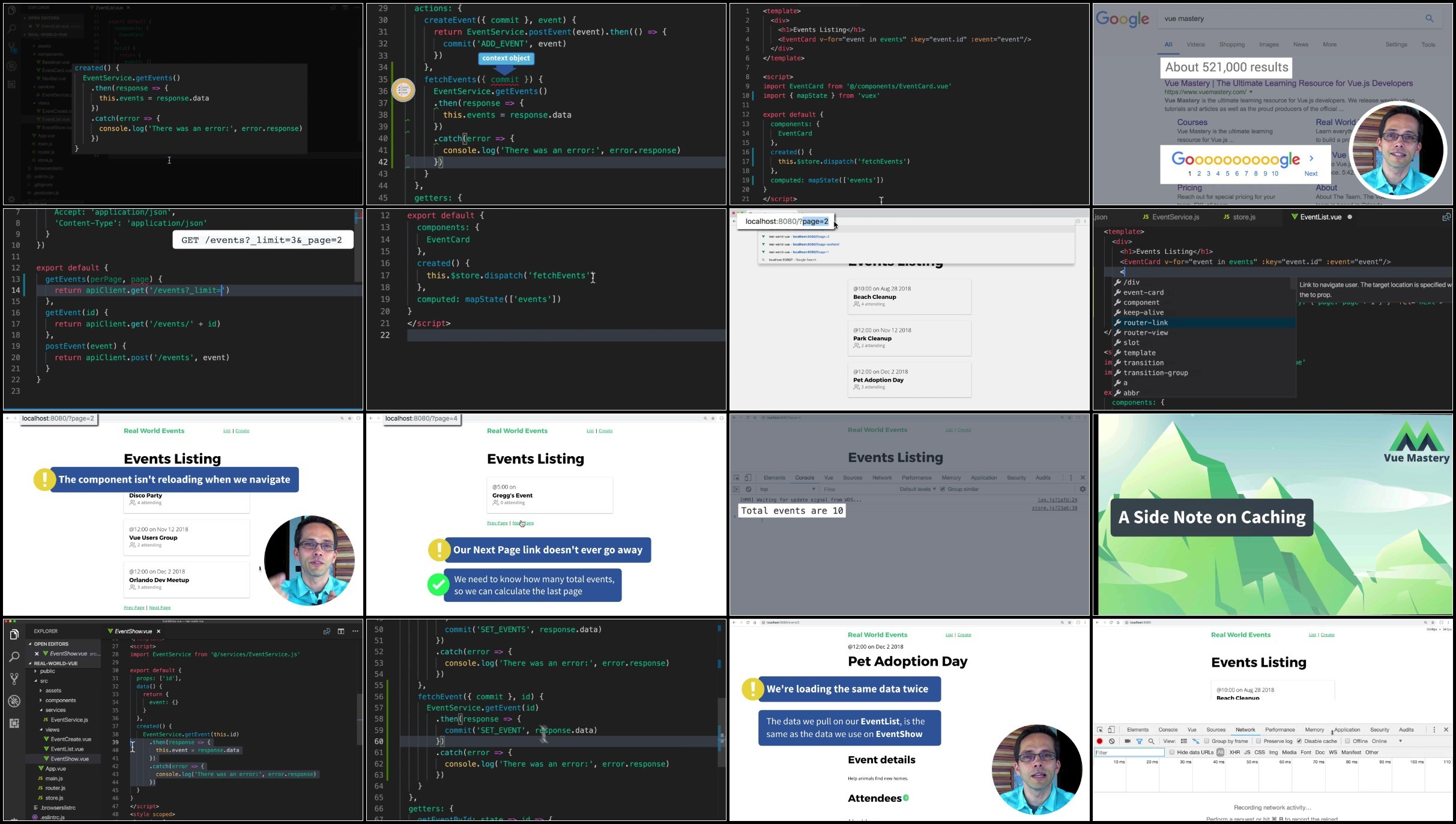
Task: Click the clear console icon in the Console DevTools panel
Action: point(748,489)
